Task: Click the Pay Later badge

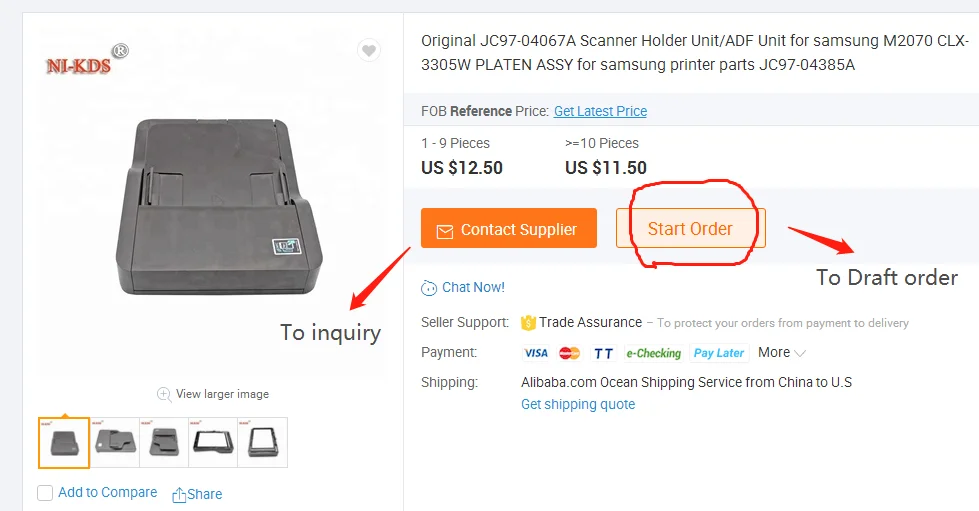Action: pos(719,353)
